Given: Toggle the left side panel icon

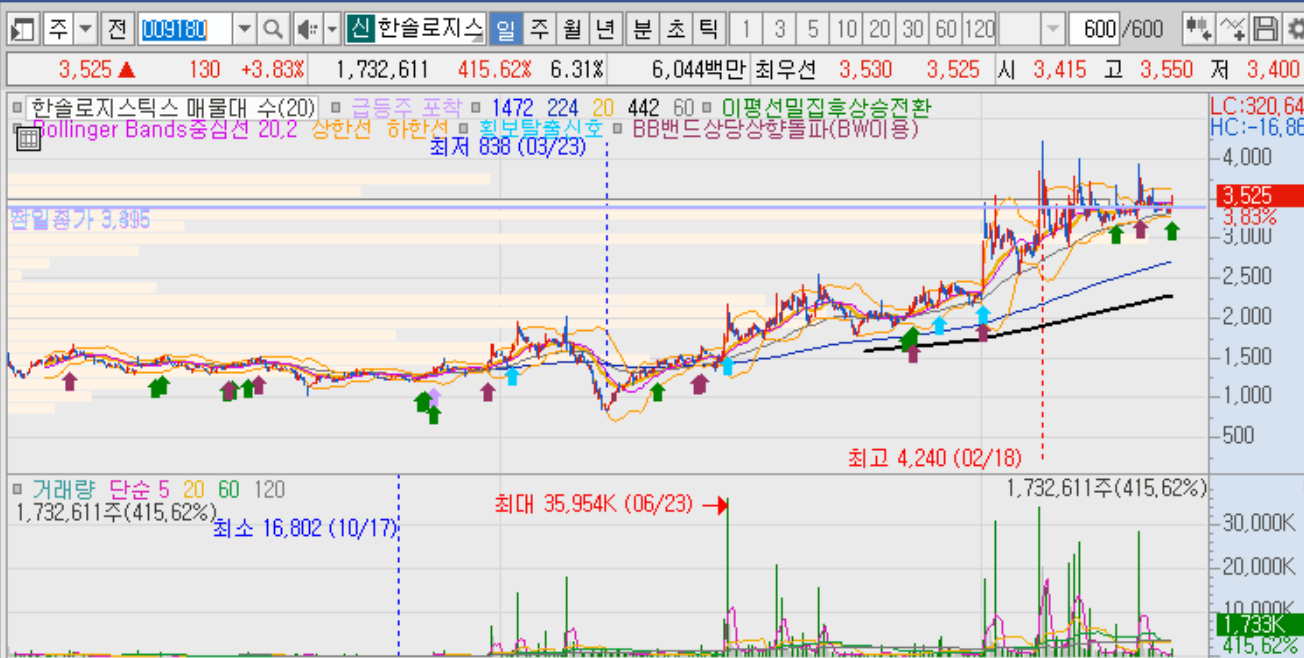Looking at the screenshot, I should pos(22,30).
